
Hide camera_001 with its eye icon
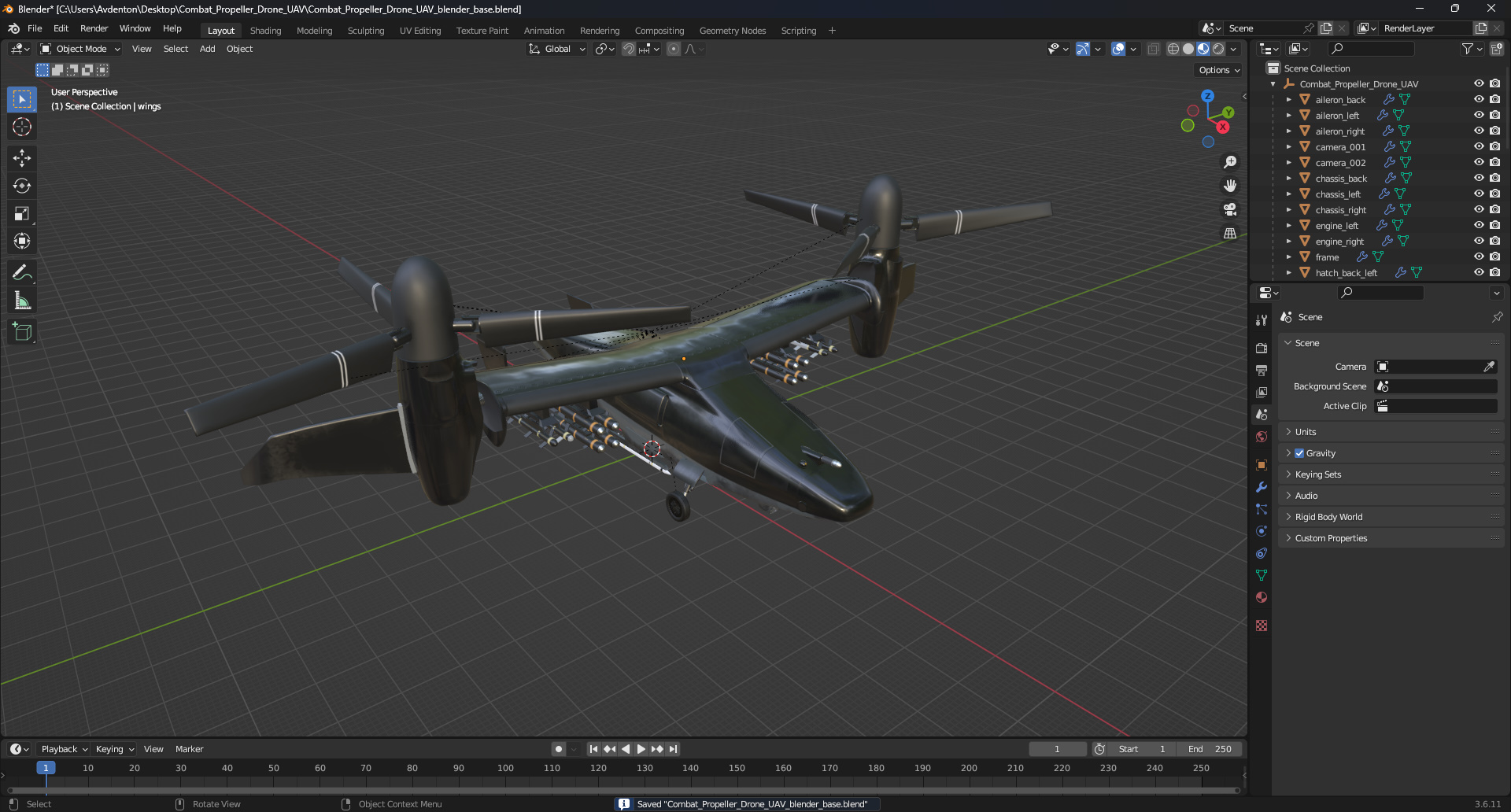(1479, 147)
